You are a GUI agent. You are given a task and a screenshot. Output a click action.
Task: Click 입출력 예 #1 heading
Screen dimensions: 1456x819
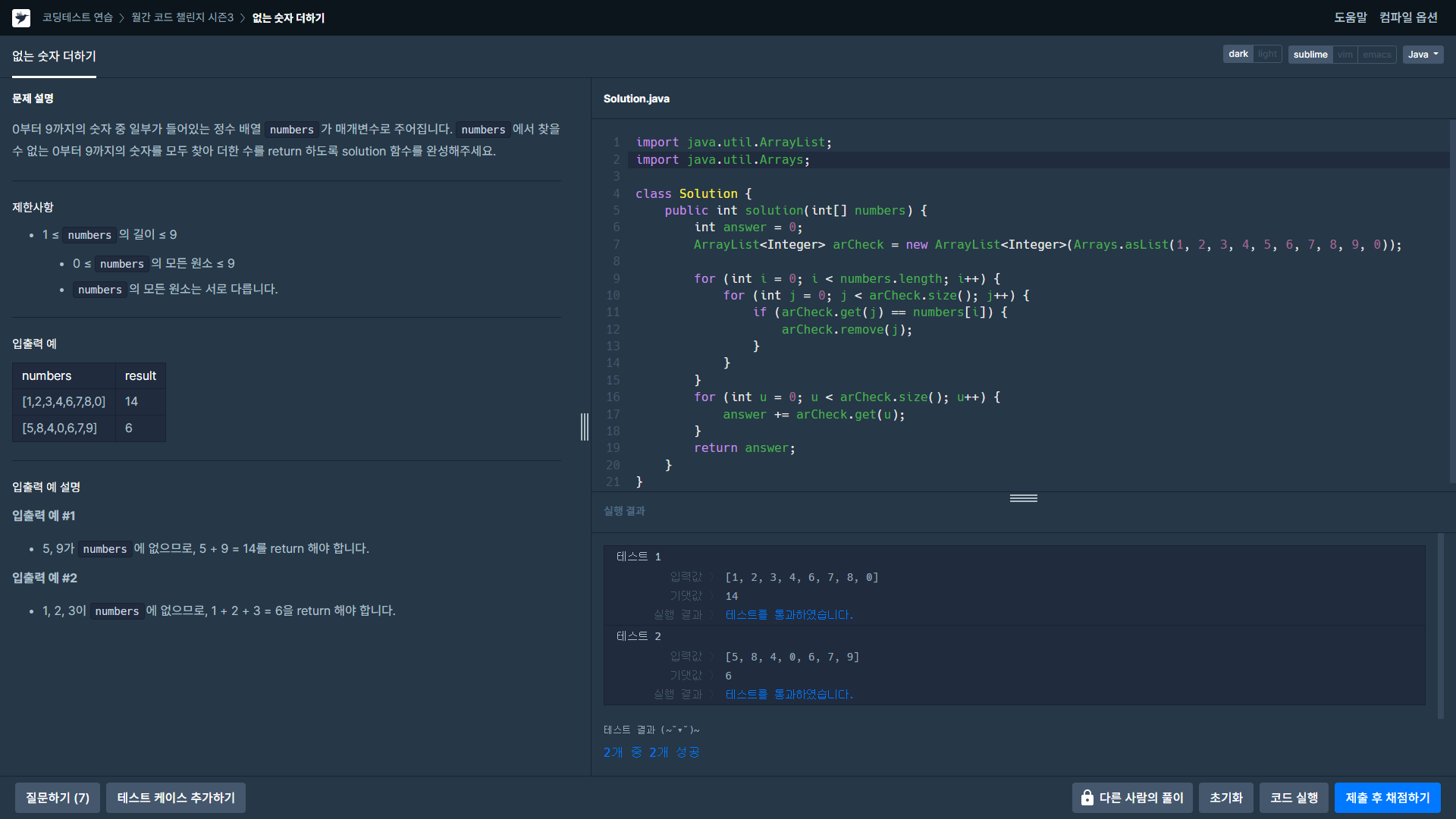coord(44,516)
